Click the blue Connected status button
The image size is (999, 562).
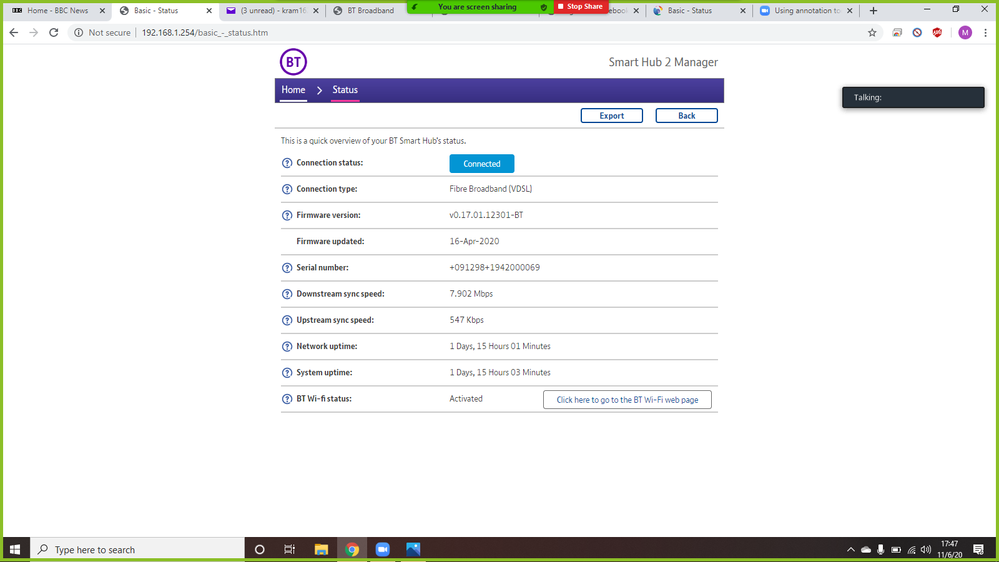tap(481, 164)
